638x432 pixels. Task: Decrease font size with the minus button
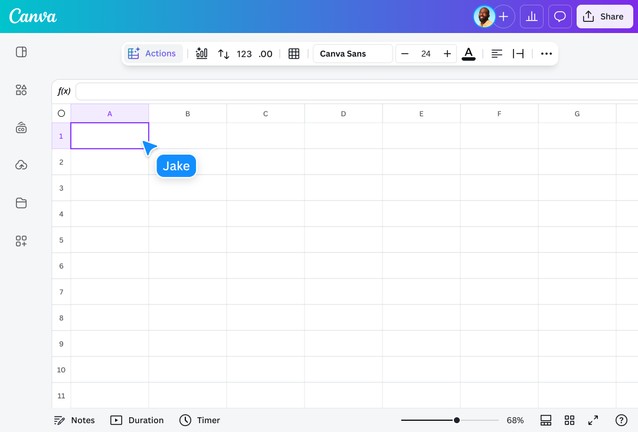[x=405, y=54]
